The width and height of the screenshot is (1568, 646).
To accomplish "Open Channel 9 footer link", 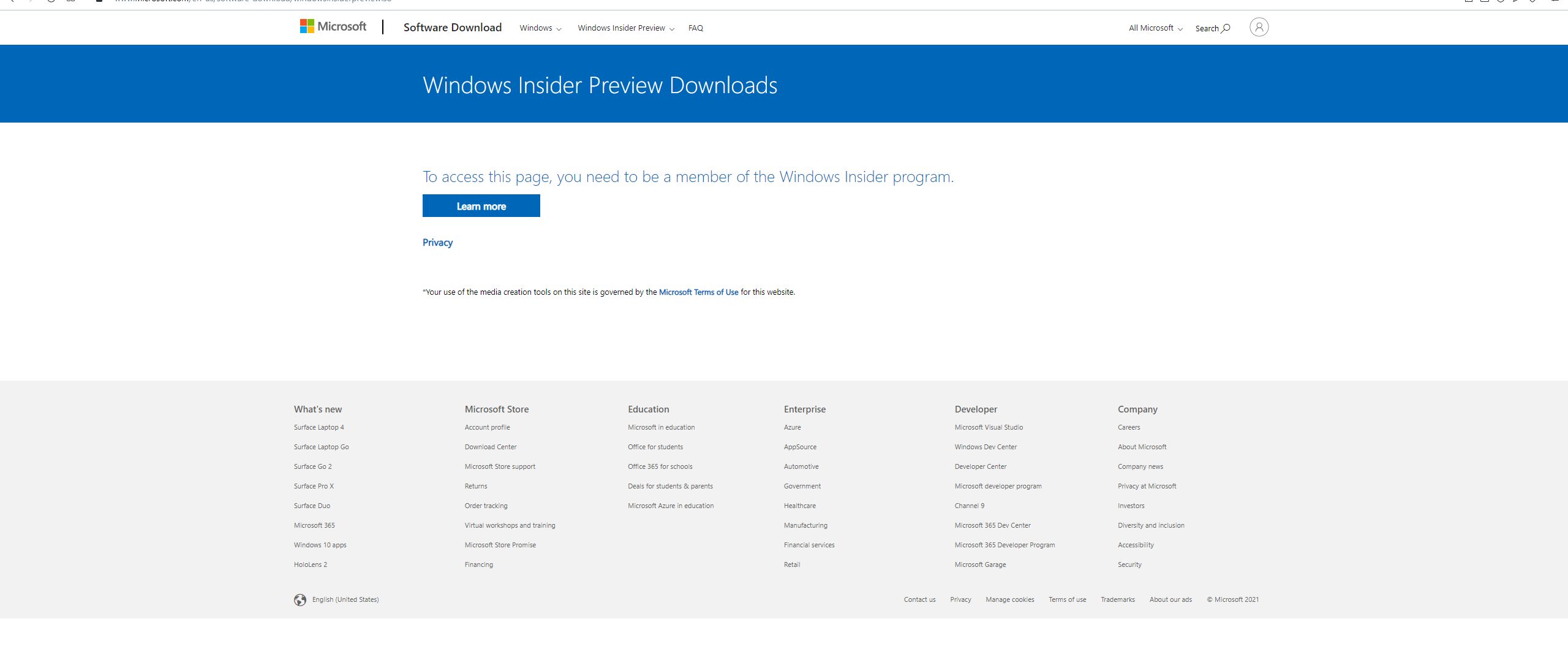I will tap(970, 506).
